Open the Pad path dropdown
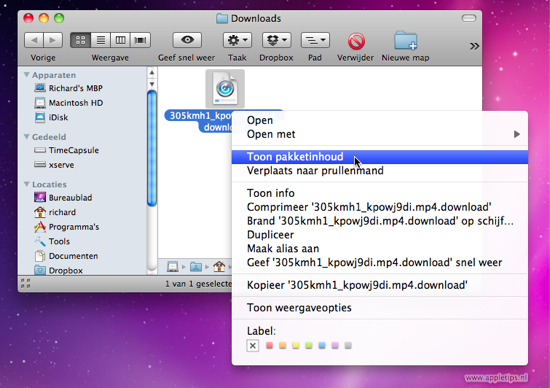Image resolution: width=550 pixels, height=388 pixels. click(315, 40)
